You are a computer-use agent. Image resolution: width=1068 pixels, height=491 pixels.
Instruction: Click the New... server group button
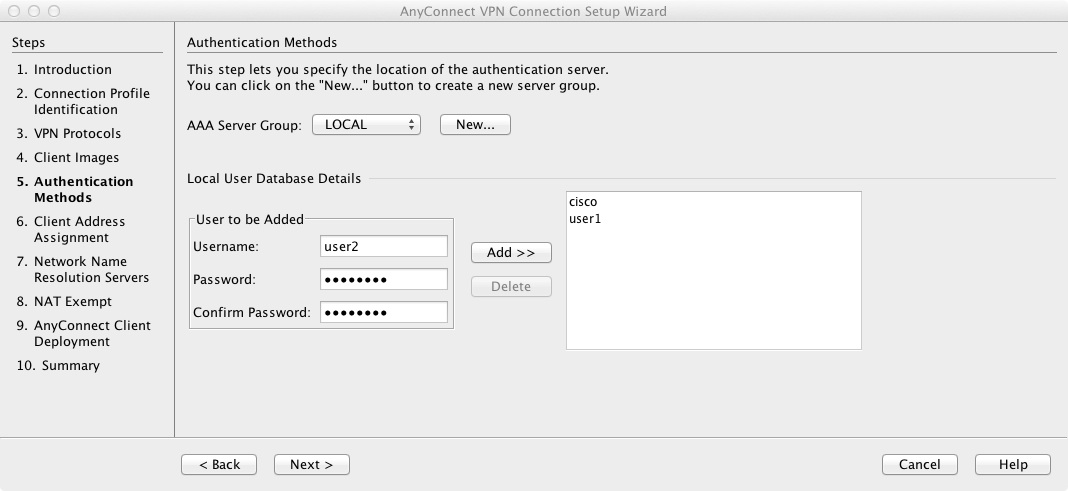(475, 125)
